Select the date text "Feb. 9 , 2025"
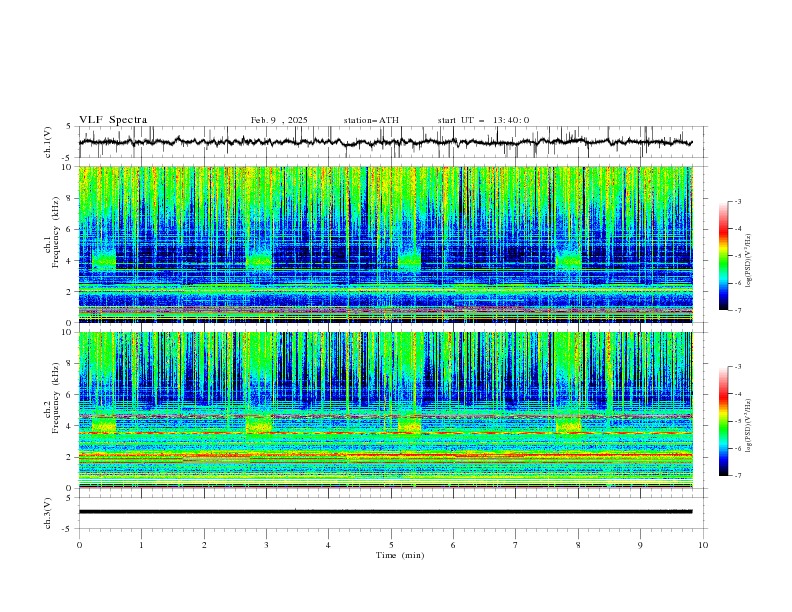The height and width of the screenshot is (612, 792). [279, 120]
